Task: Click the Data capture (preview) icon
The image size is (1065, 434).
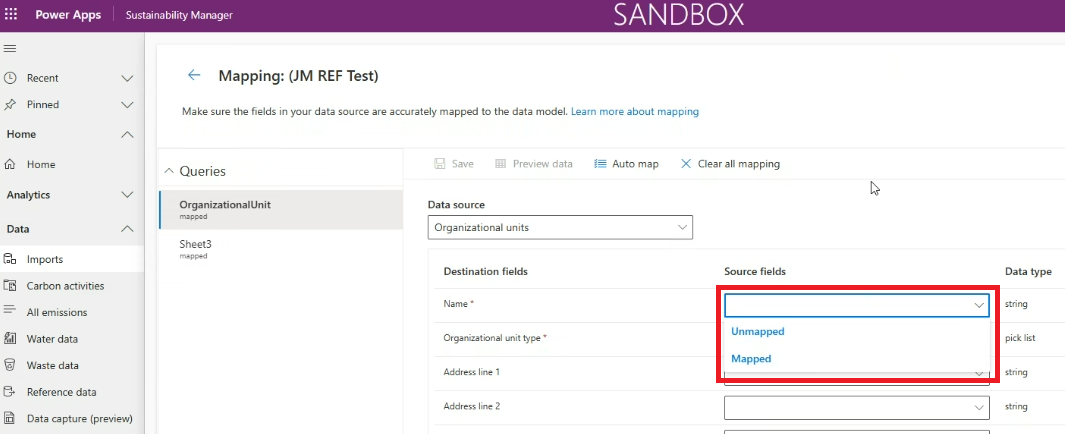Action: [10, 418]
